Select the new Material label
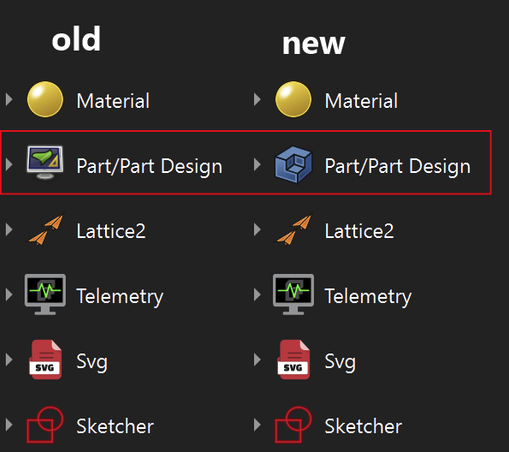Screen dimensions: 509x452 pyautogui.click(x=361, y=101)
